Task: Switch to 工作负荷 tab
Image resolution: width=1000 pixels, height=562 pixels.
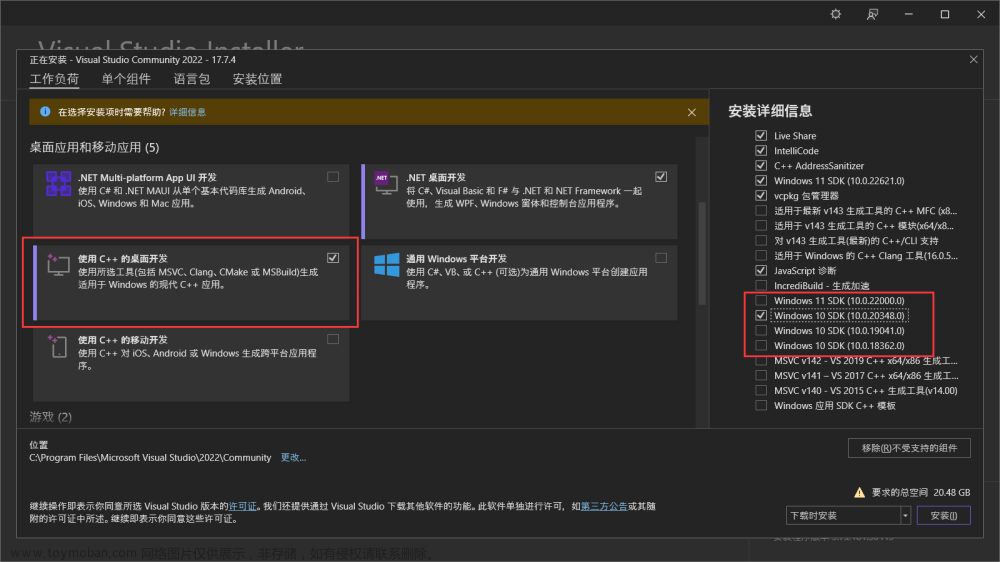Action: 54,79
